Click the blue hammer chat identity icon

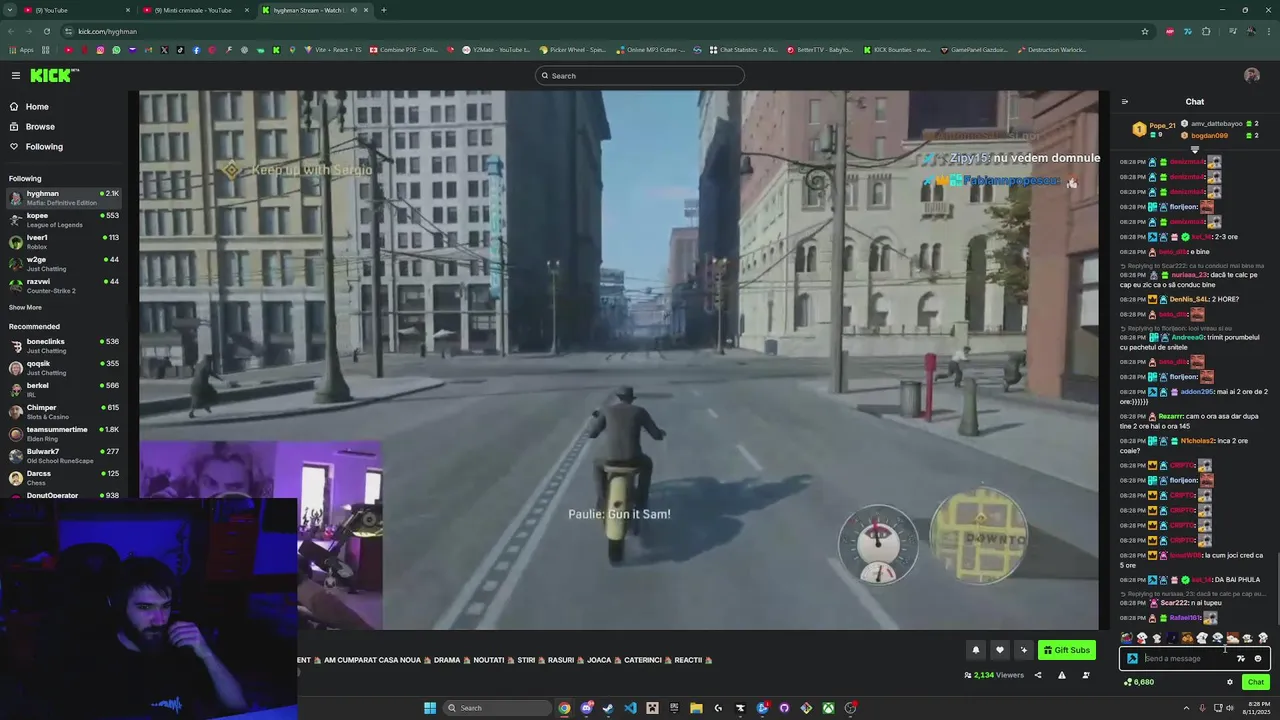click(x=1132, y=659)
